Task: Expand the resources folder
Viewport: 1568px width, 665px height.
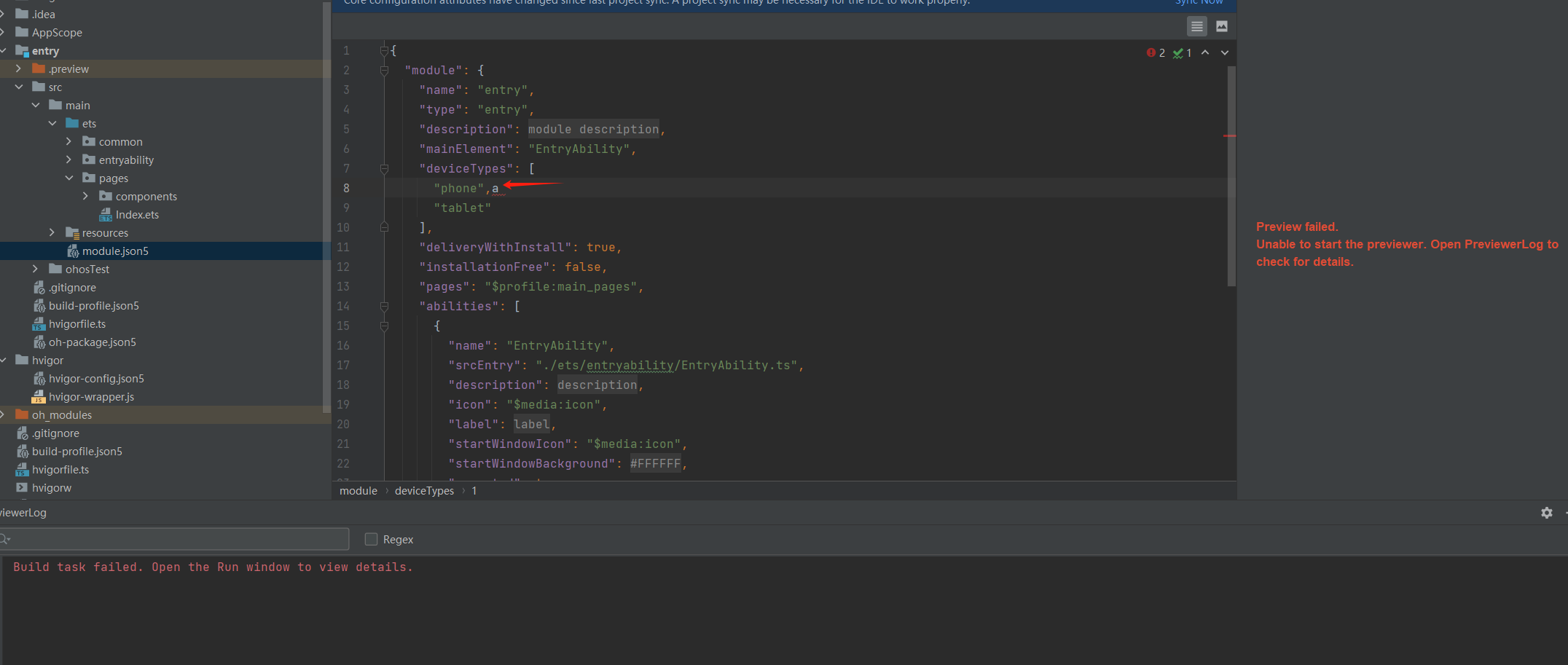Action: click(52, 232)
